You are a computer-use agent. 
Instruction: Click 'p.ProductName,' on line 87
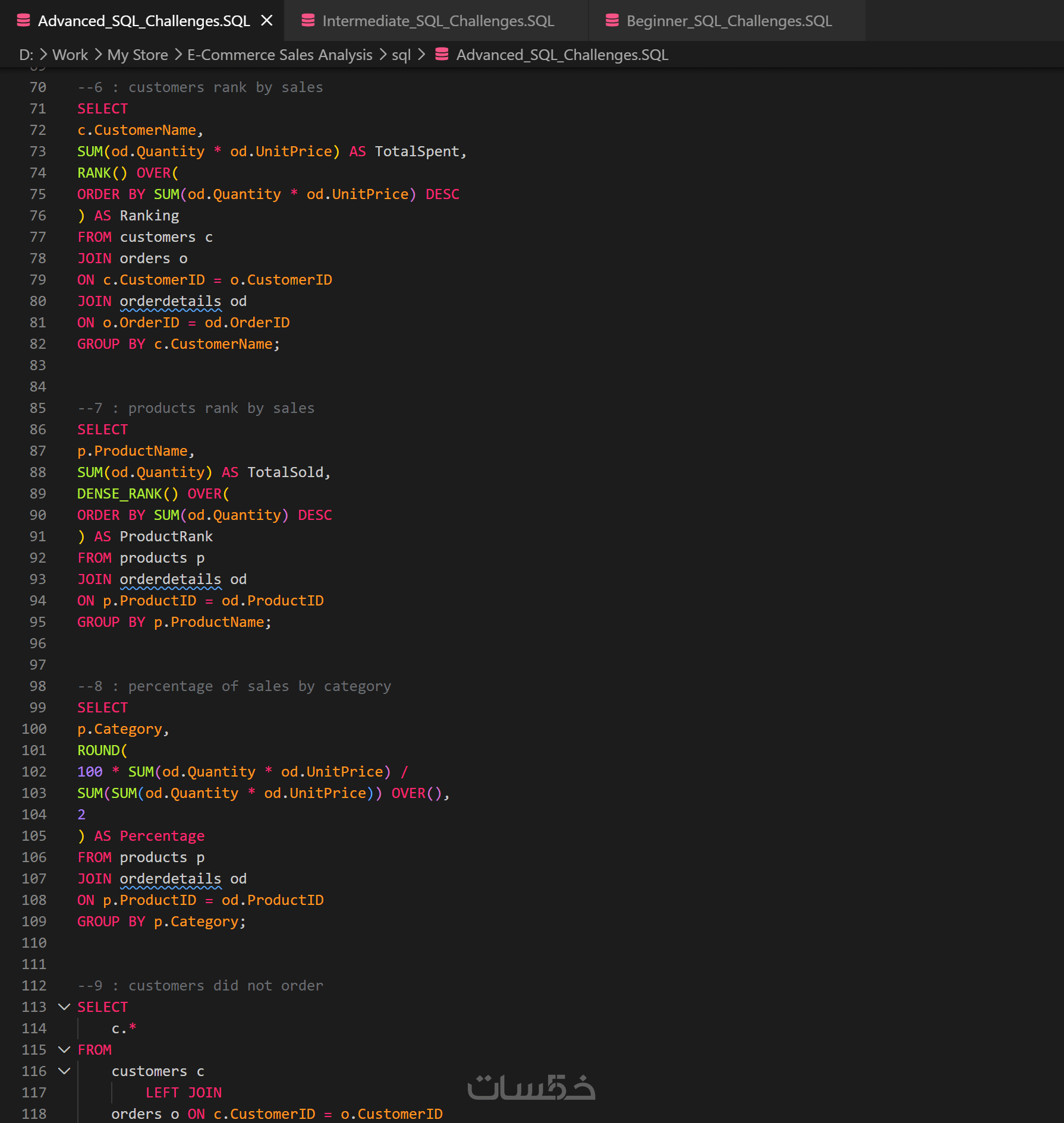click(136, 451)
